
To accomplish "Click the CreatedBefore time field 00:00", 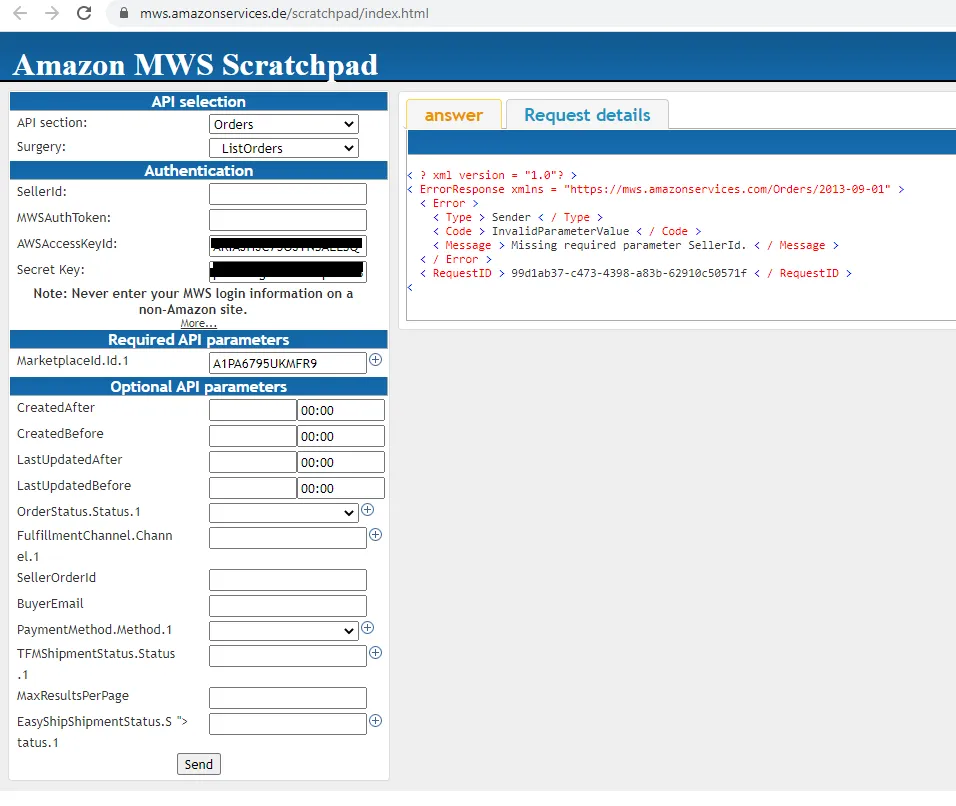I will coord(341,436).
